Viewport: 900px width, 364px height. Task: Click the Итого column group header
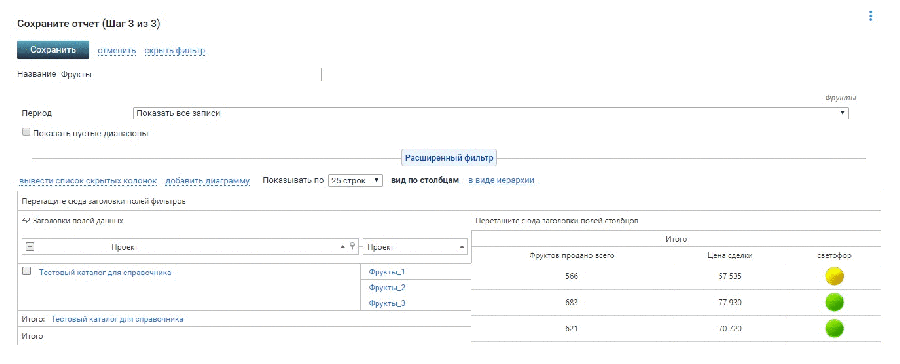676,239
